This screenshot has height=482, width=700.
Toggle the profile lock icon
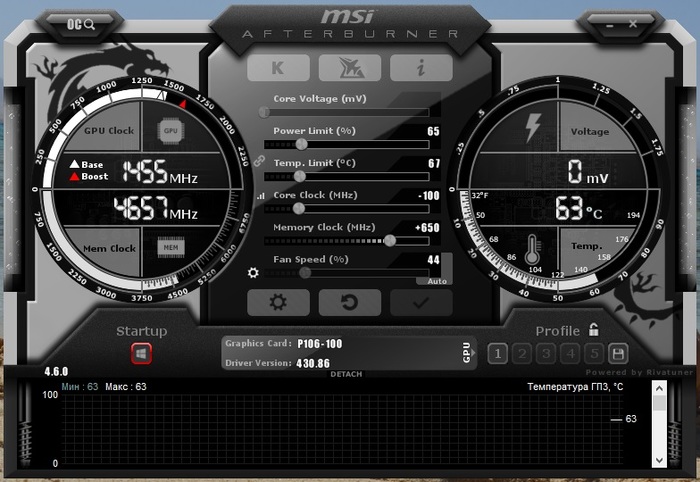click(593, 330)
